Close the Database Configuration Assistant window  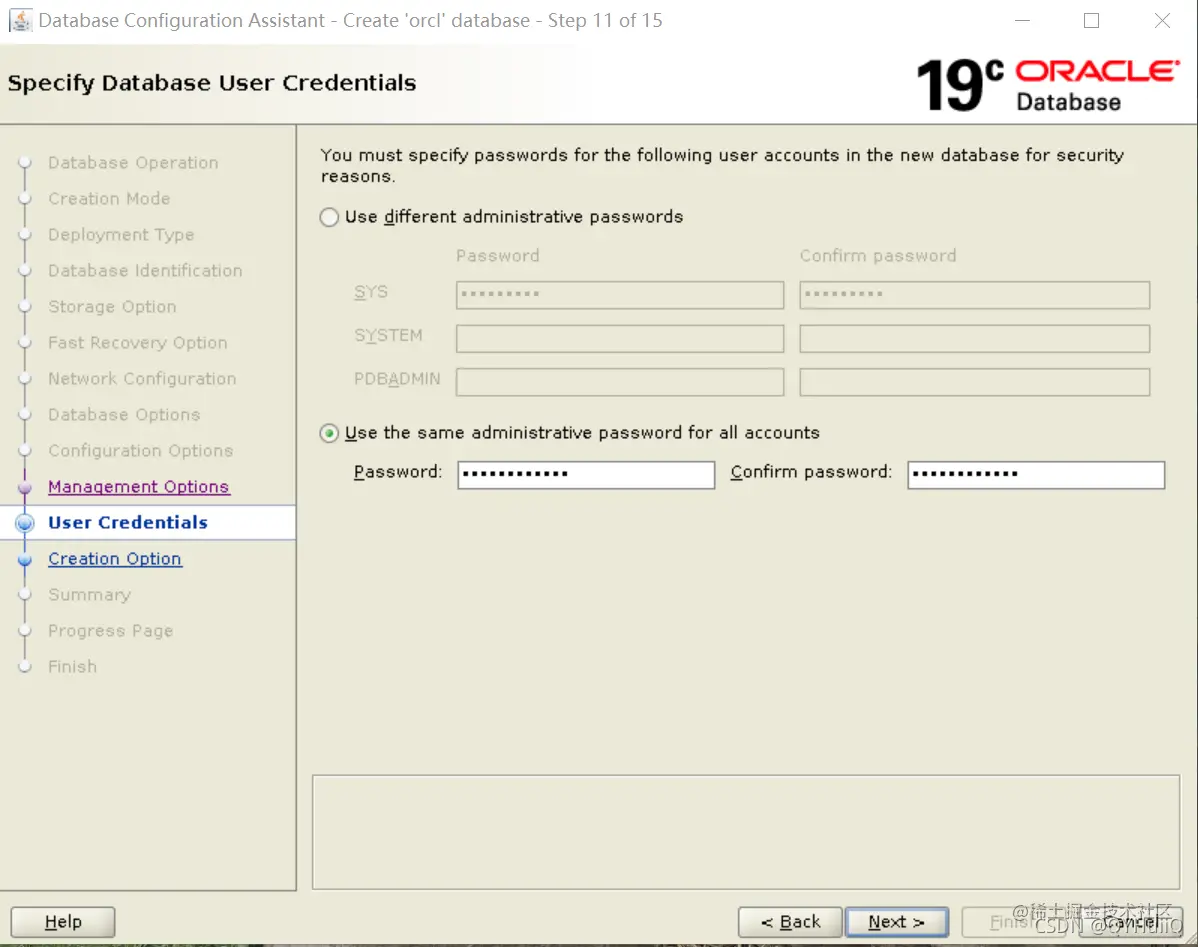tap(1162, 21)
